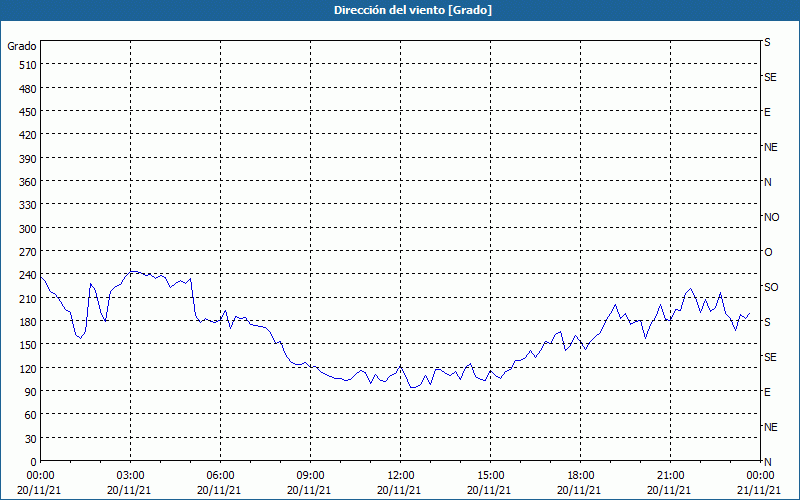Click the 'E' compass label beside the 450 gridline
This screenshot has height=500, width=800.
pos(767,112)
